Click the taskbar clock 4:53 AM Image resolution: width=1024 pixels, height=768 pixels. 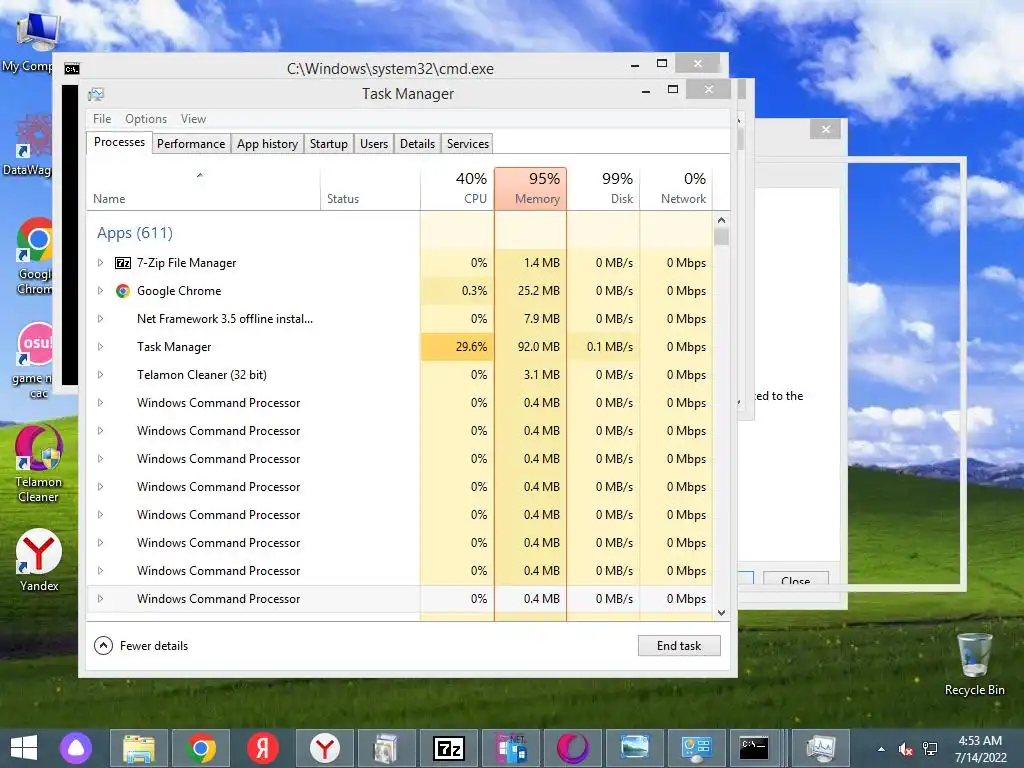point(980,741)
